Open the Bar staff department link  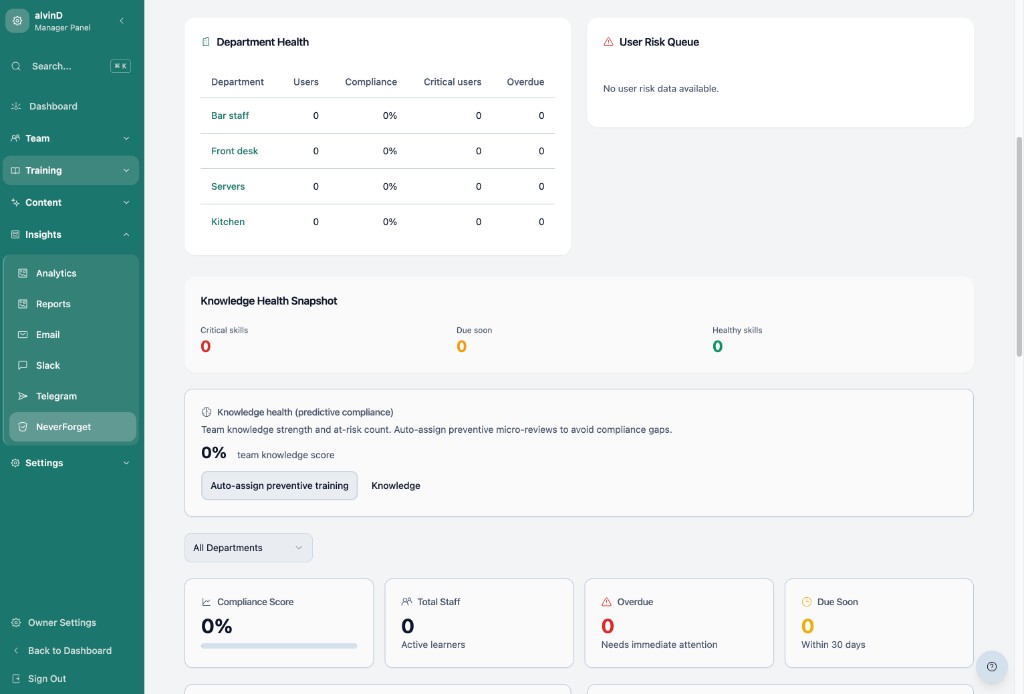click(x=230, y=115)
